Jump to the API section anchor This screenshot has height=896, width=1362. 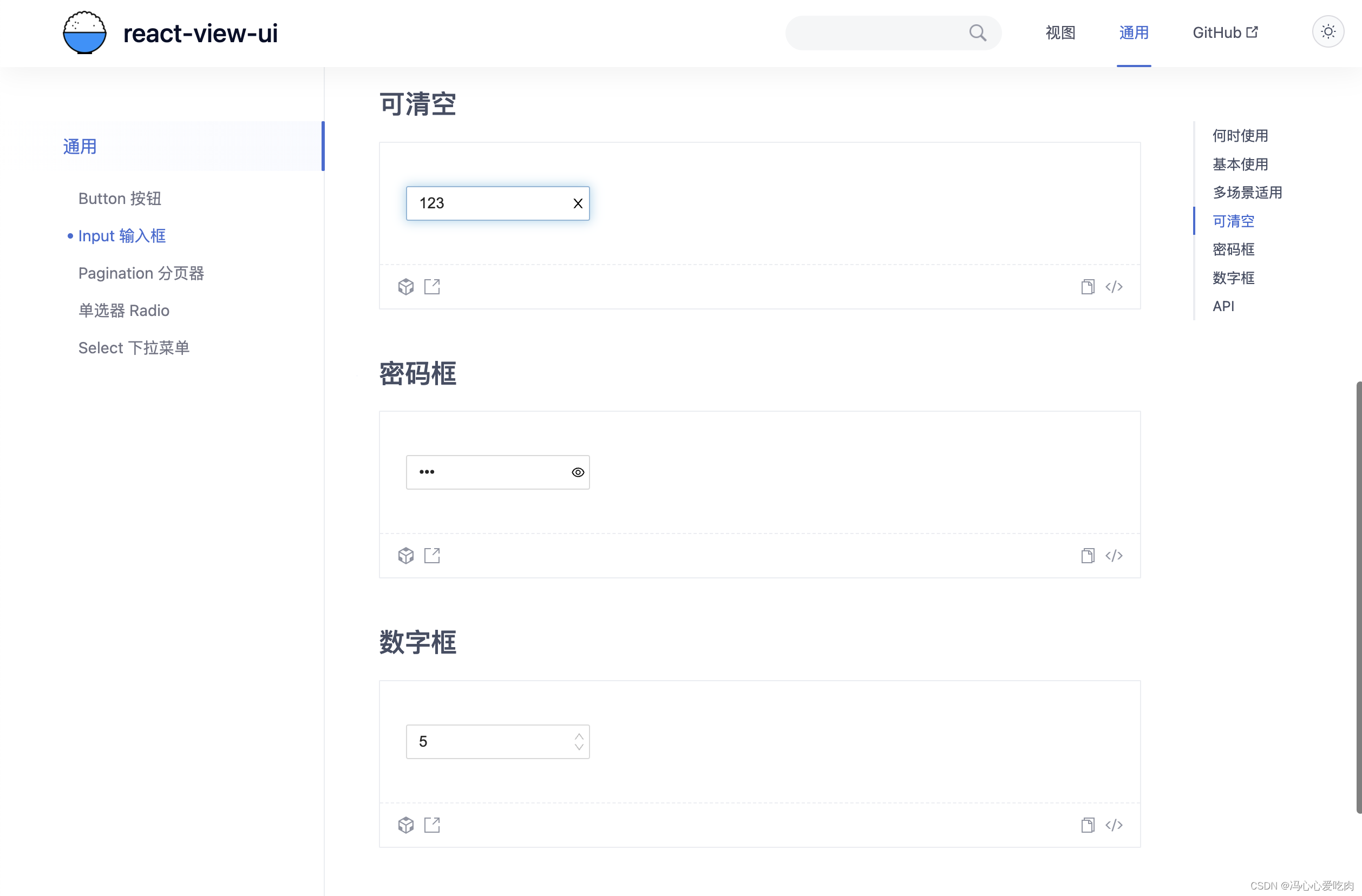[x=1223, y=306]
